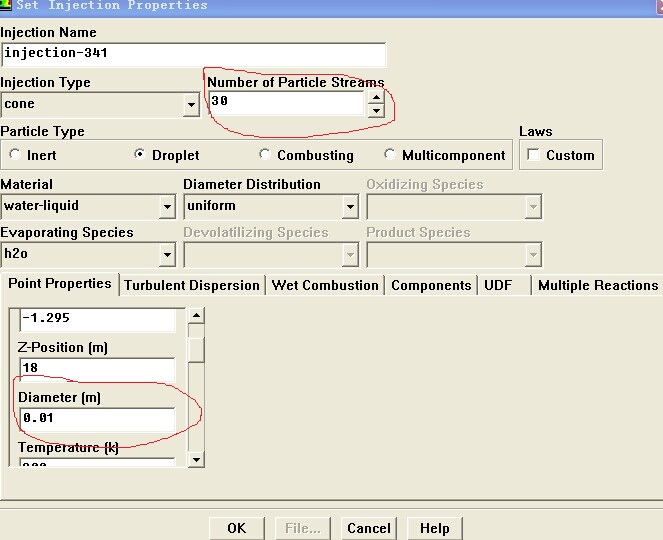Open Help for injection properties

click(434, 528)
